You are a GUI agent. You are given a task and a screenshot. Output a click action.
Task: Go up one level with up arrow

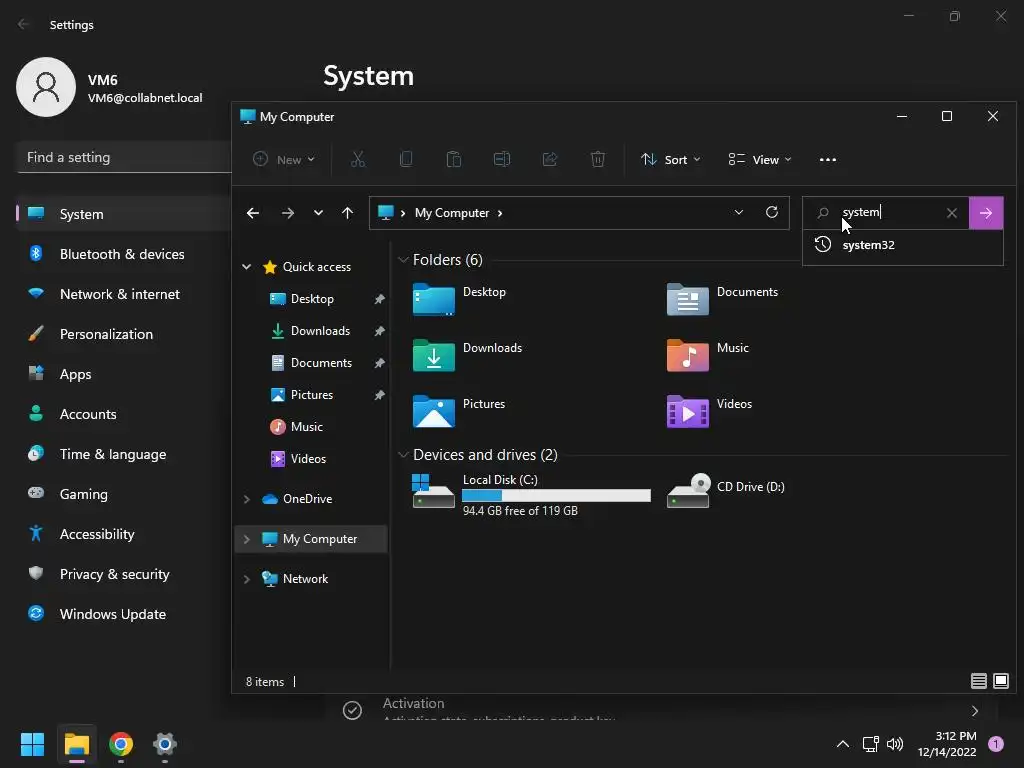(347, 213)
